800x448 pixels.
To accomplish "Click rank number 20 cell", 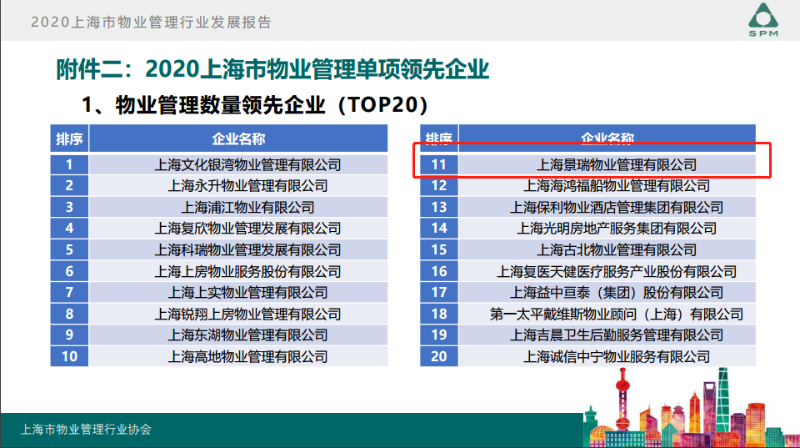I will pyautogui.click(x=439, y=356).
